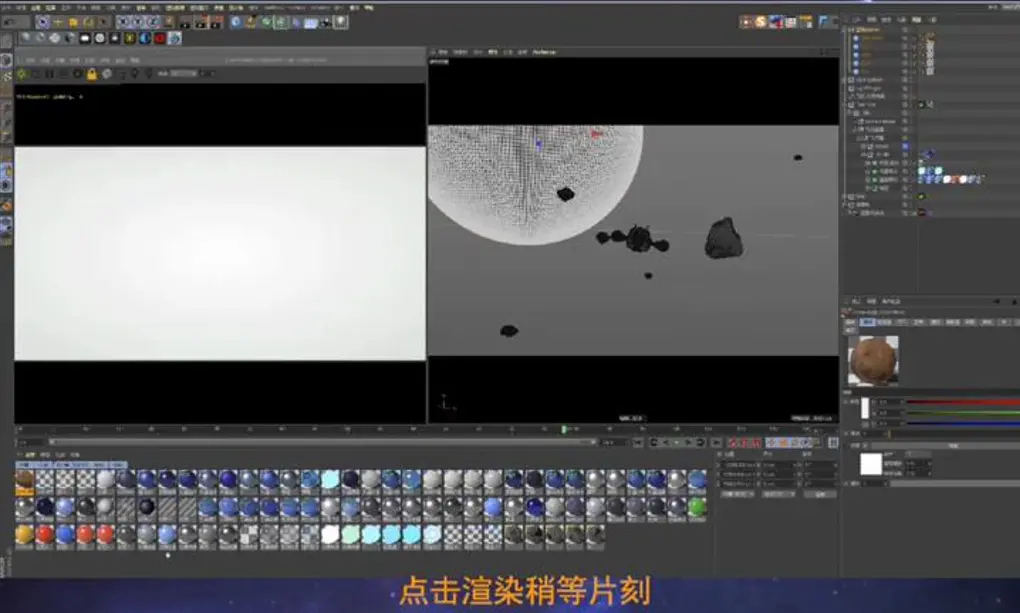Open the deformer objects icon

click(x=296, y=22)
